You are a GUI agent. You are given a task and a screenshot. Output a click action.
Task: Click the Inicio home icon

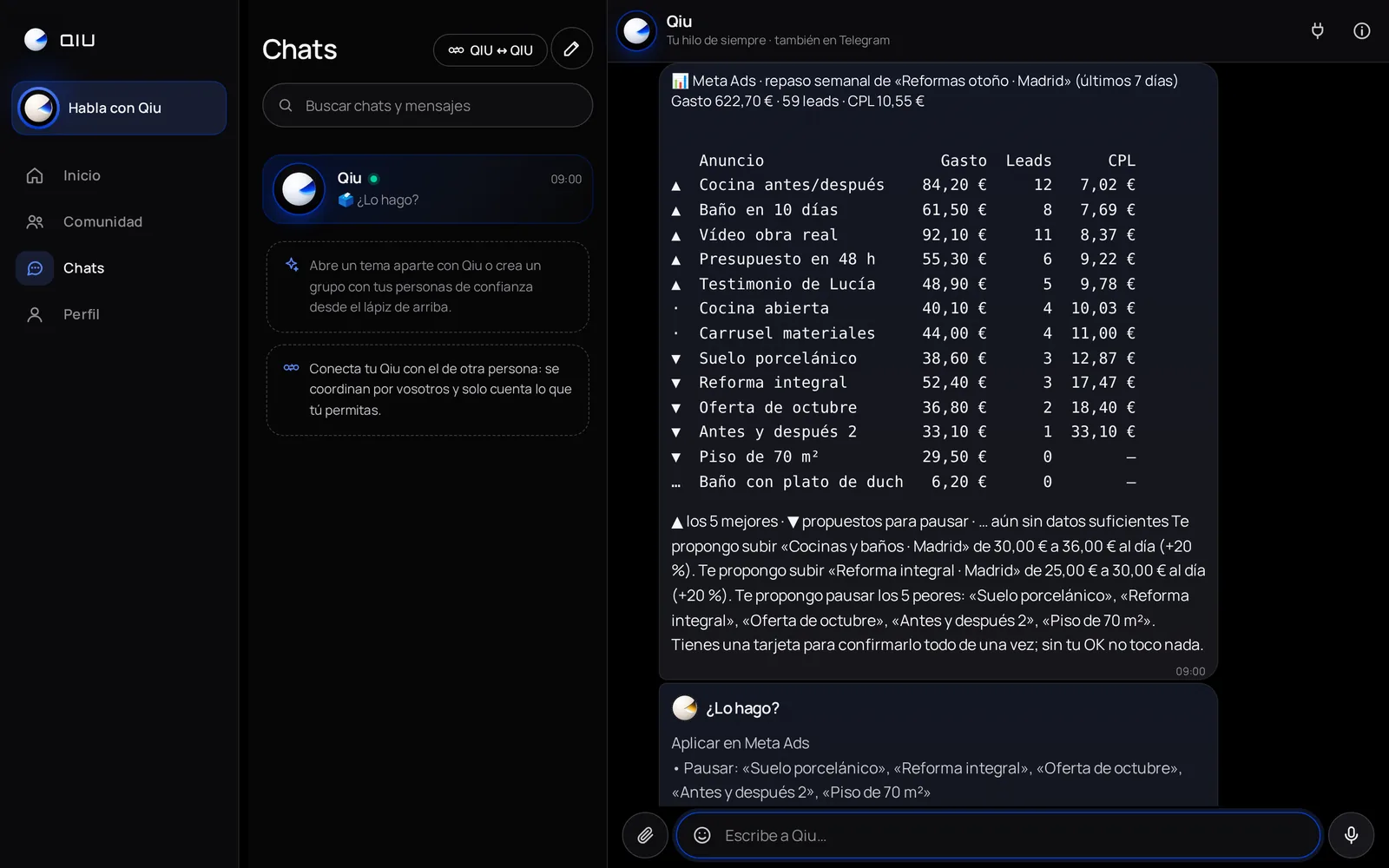[35, 175]
